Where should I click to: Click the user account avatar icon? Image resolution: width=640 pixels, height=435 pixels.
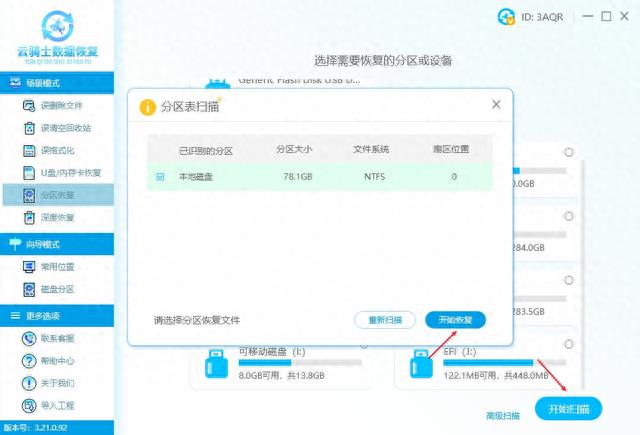pos(507,17)
